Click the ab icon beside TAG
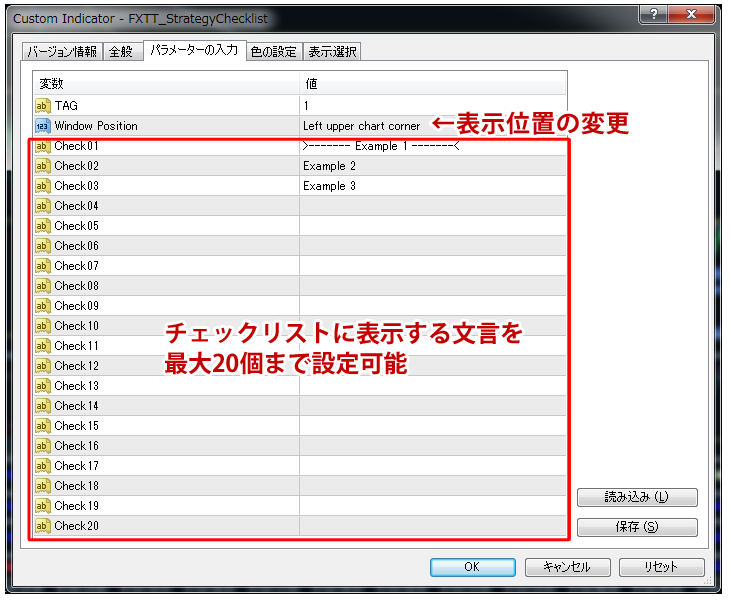Image resolution: width=731 pixels, height=600 pixels. click(43, 106)
